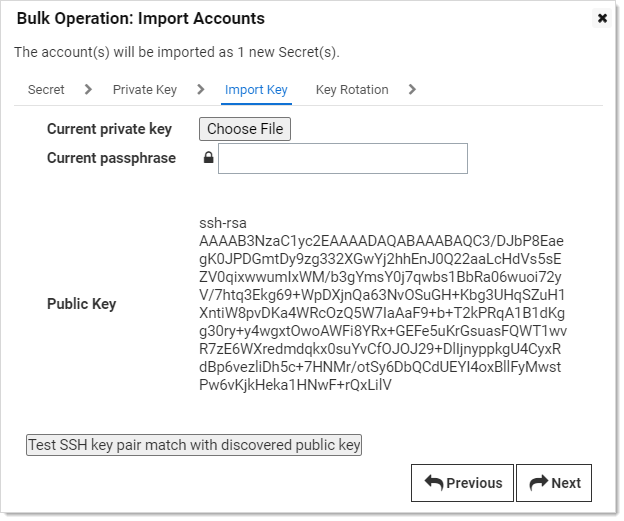Go to the Key Rotation tab

352,90
